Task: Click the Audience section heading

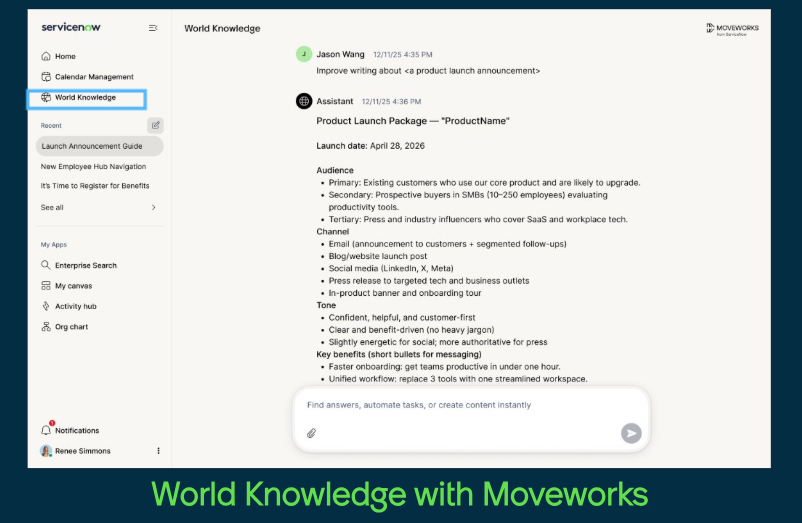Action: point(335,170)
